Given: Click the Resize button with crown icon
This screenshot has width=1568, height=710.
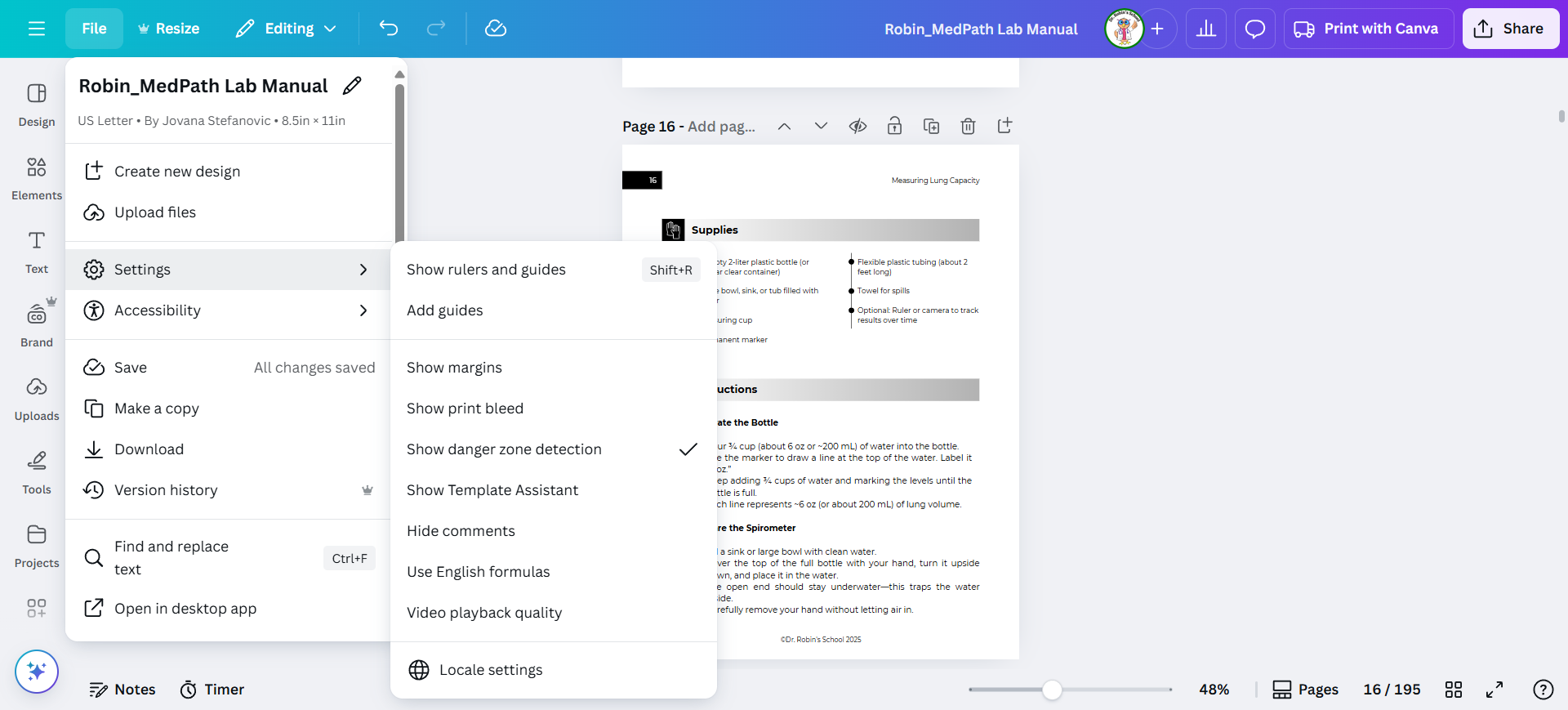Looking at the screenshot, I should click(168, 29).
